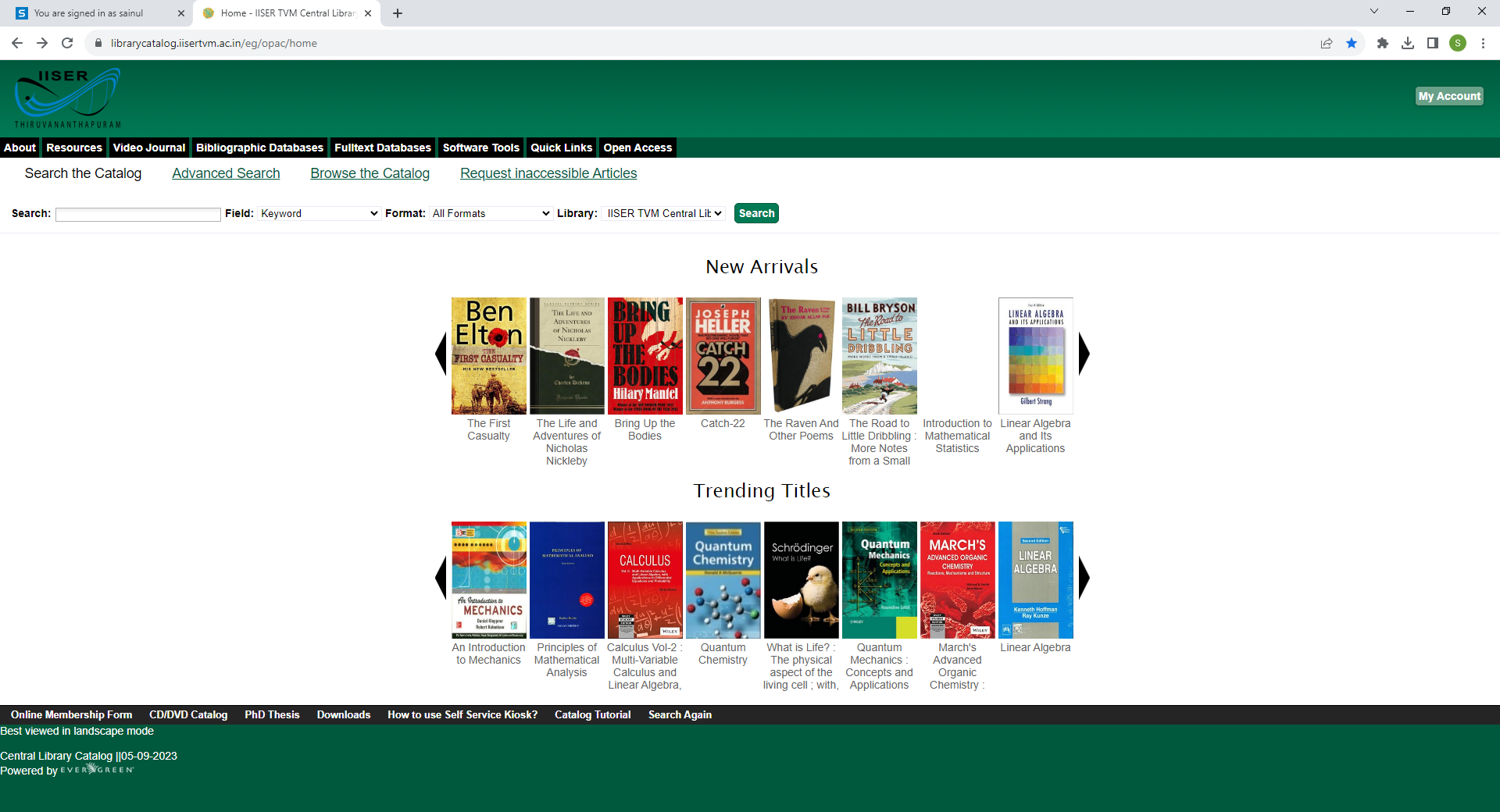Image resolution: width=1500 pixels, height=812 pixels.
Task: Click the browser back arrow
Action: (x=16, y=43)
